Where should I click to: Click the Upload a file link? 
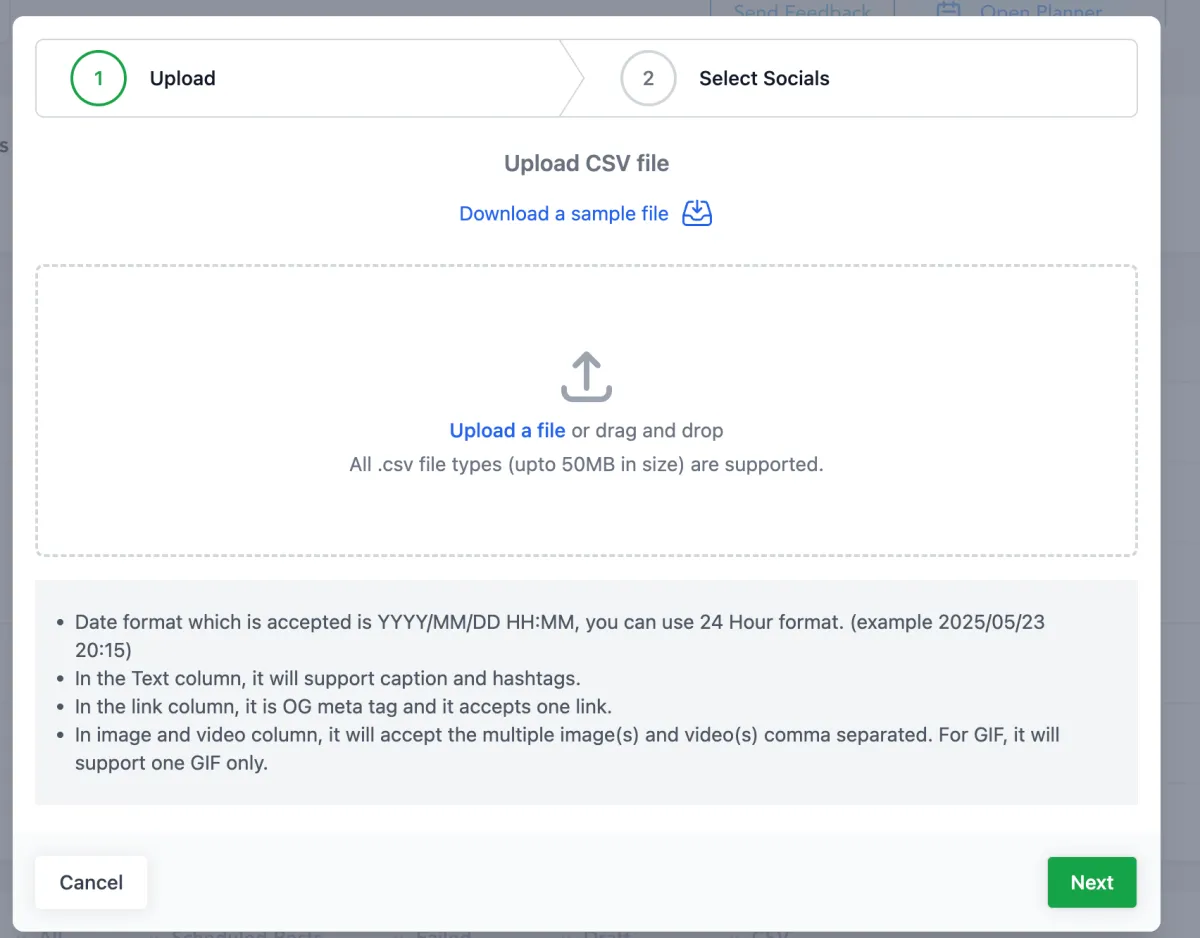[x=507, y=431]
